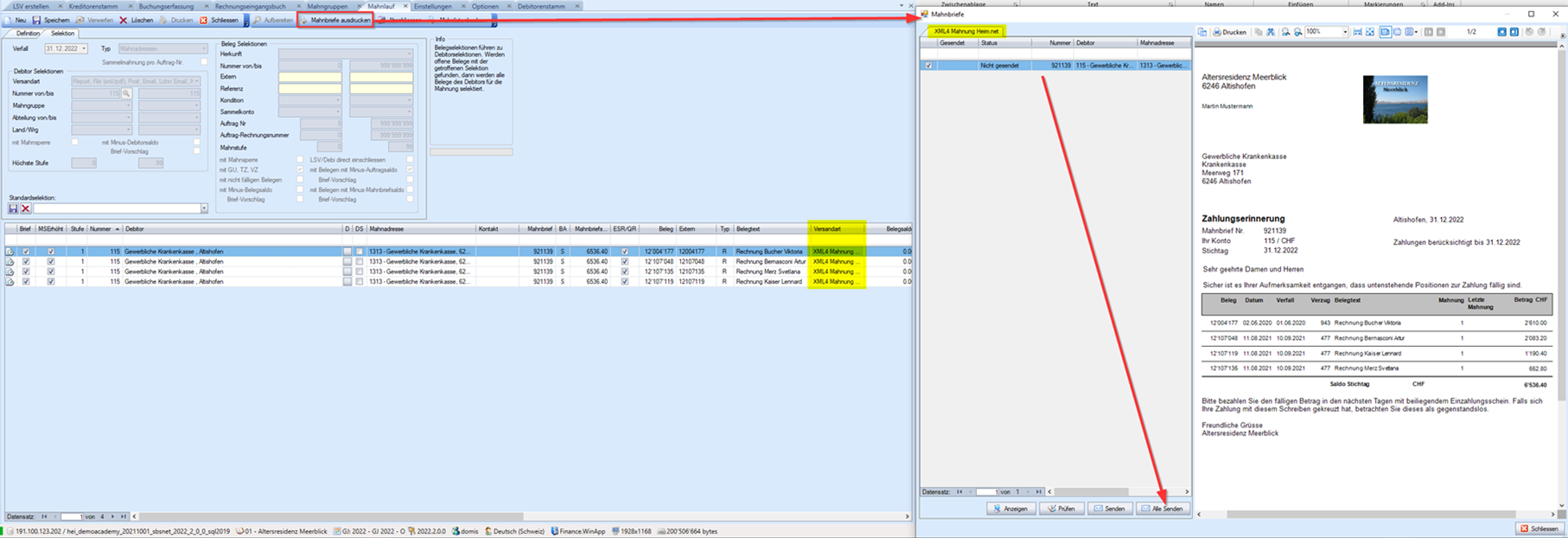Click the Drucken printer icon in Mahnbriefe preview
Screen dimensions: 1568x538
[1217, 32]
